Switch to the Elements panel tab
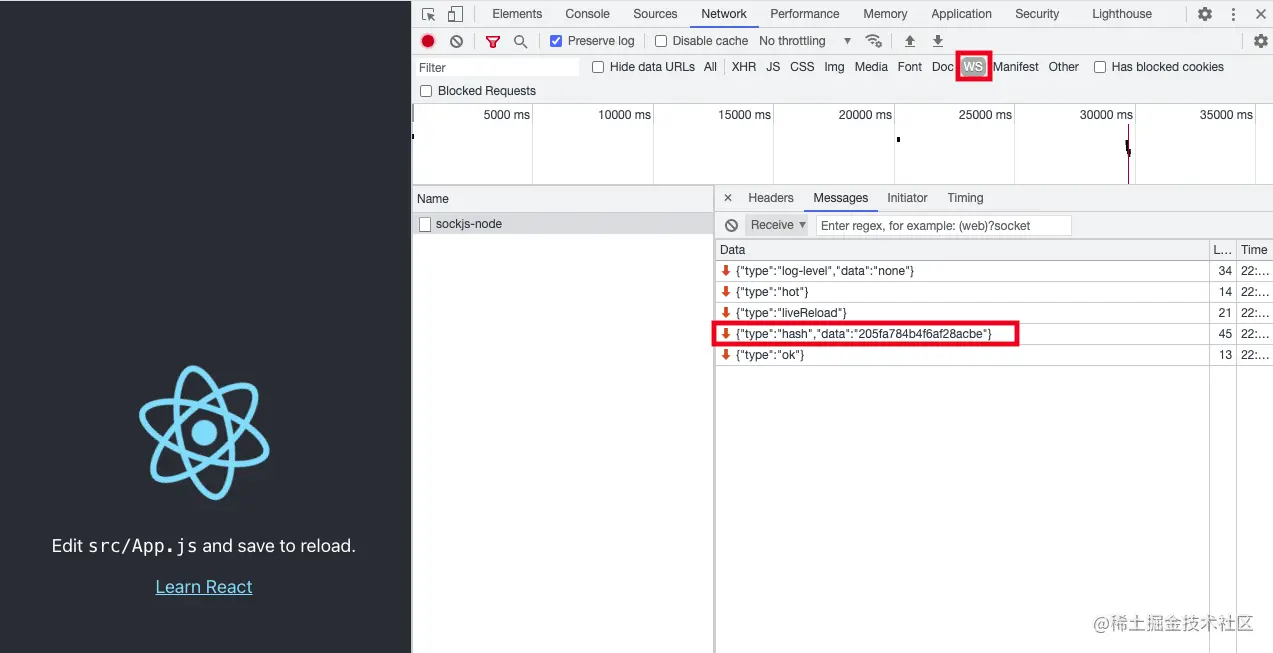Screen dimensions: 1273x653 pos(517,14)
